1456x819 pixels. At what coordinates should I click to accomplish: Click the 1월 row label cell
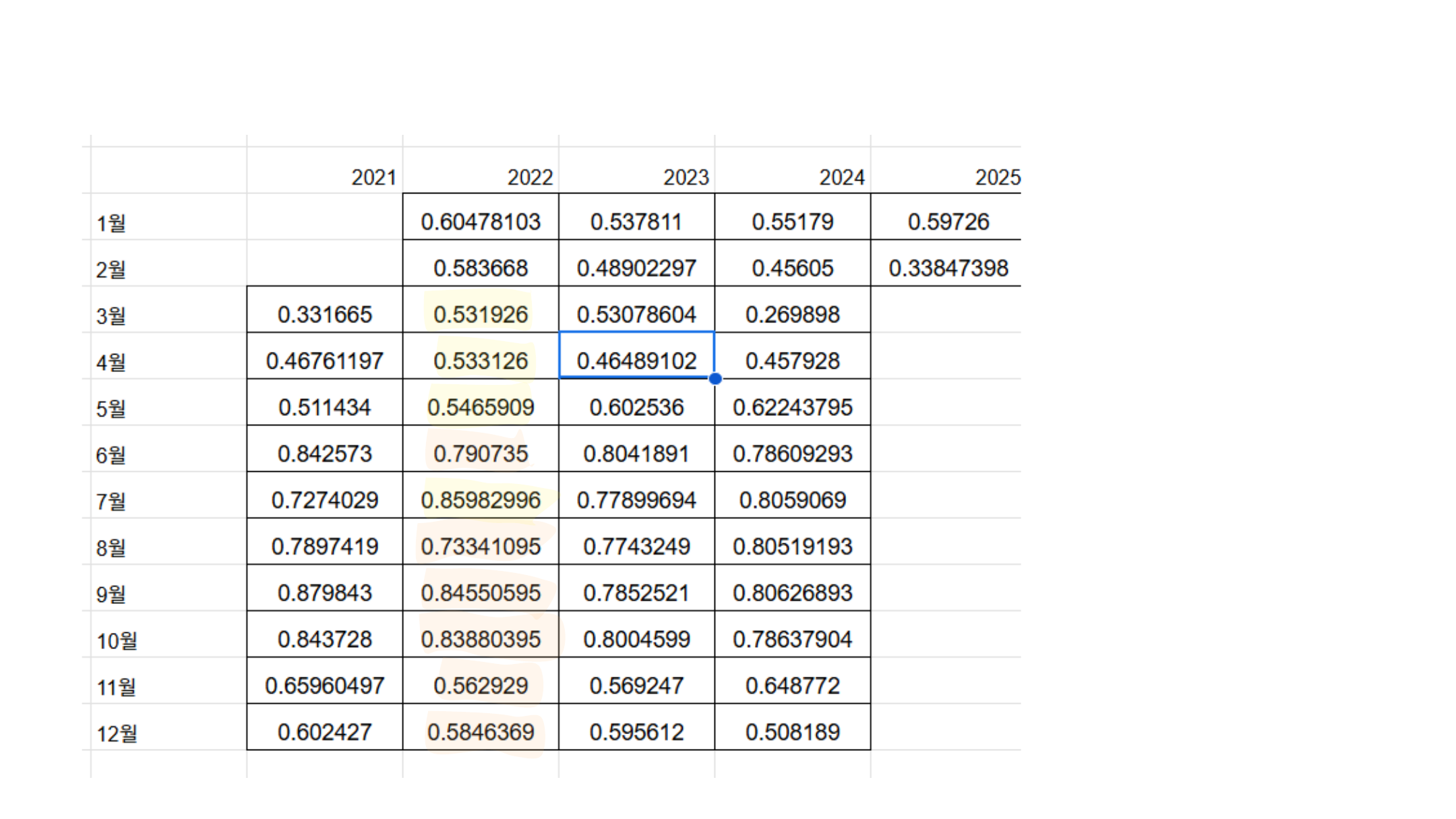[111, 223]
